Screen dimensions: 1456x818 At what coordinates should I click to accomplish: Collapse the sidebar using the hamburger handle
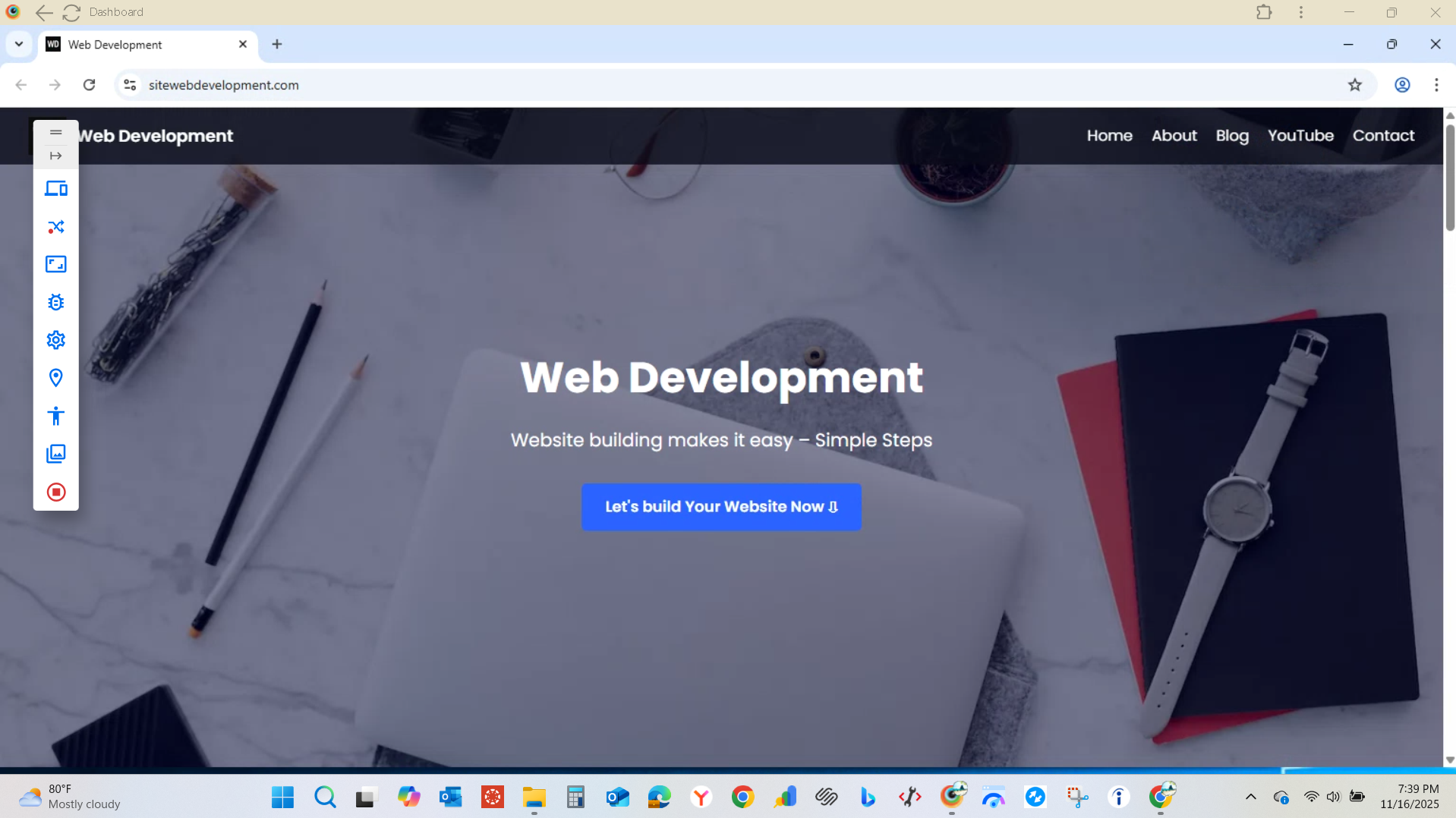click(x=55, y=132)
